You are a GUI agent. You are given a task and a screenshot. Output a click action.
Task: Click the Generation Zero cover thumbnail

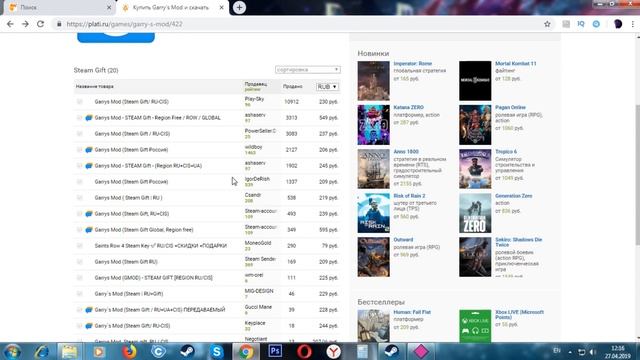point(475,213)
